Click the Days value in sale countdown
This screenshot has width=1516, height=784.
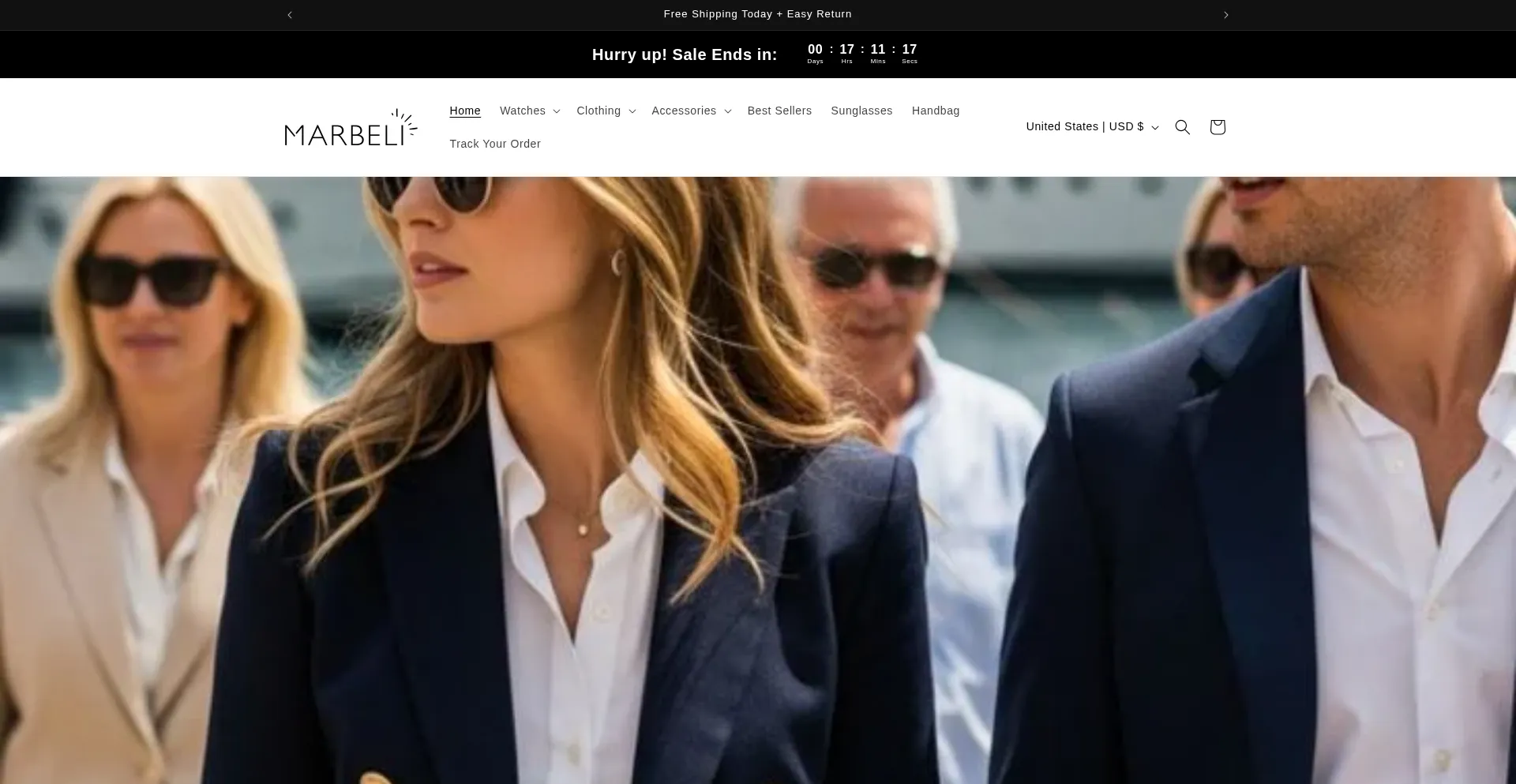coord(815,50)
